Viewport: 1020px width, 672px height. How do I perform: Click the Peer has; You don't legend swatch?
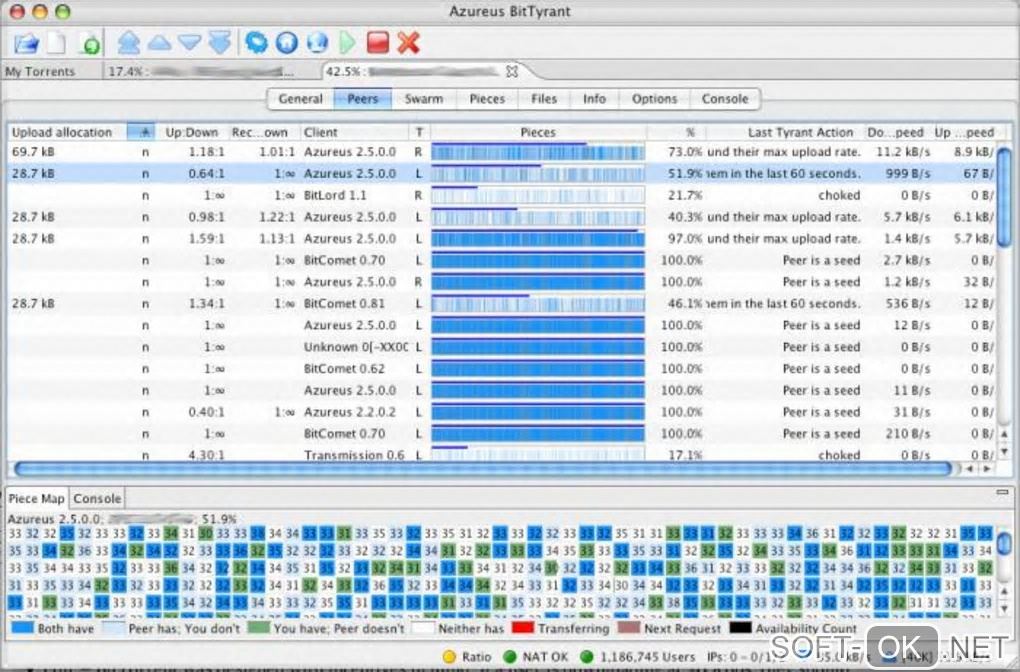pyautogui.click(x=112, y=628)
